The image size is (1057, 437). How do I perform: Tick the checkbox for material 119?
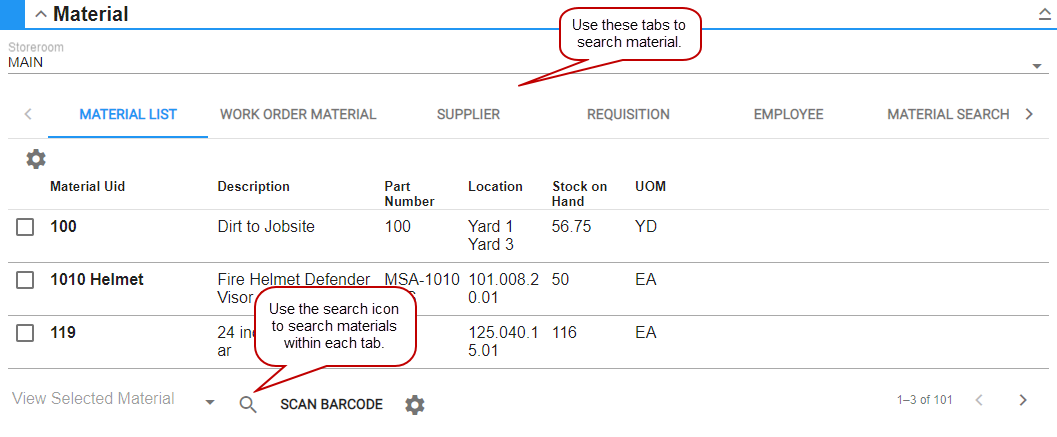(x=25, y=333)
